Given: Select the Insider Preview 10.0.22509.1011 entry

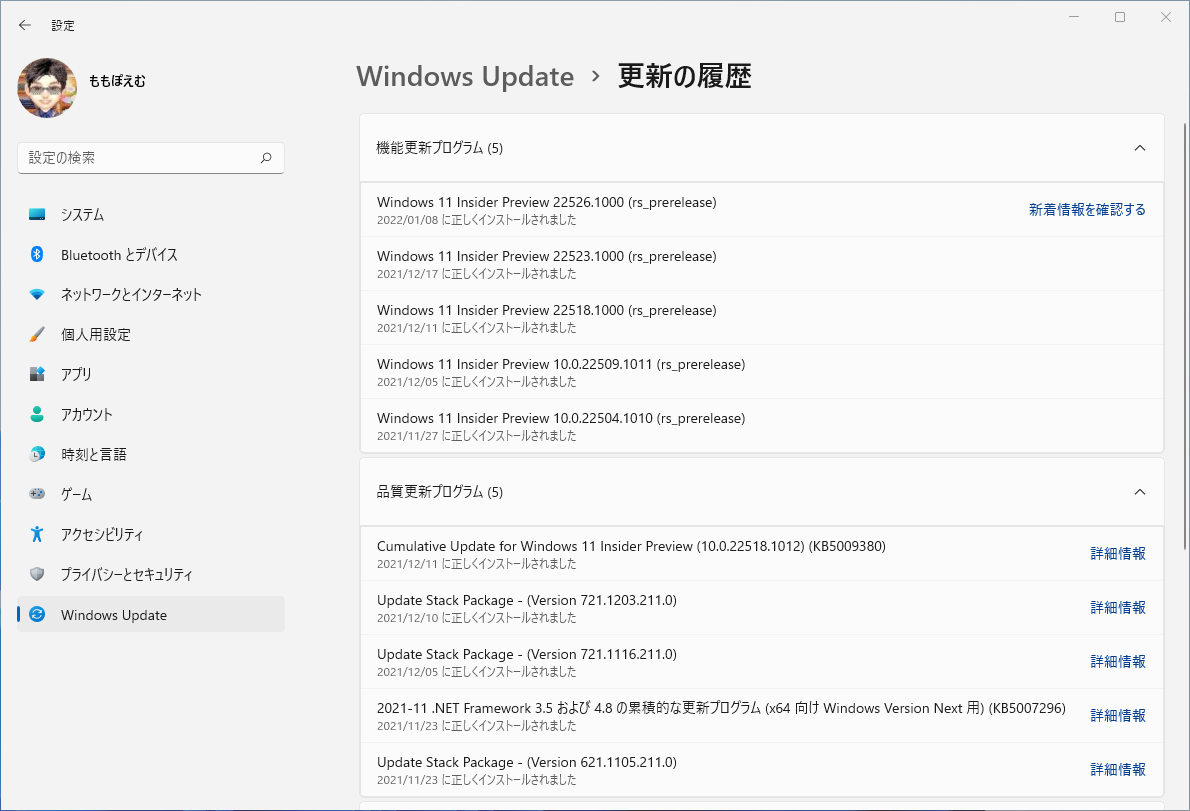Looking at the screenshot, I should 761,372.
